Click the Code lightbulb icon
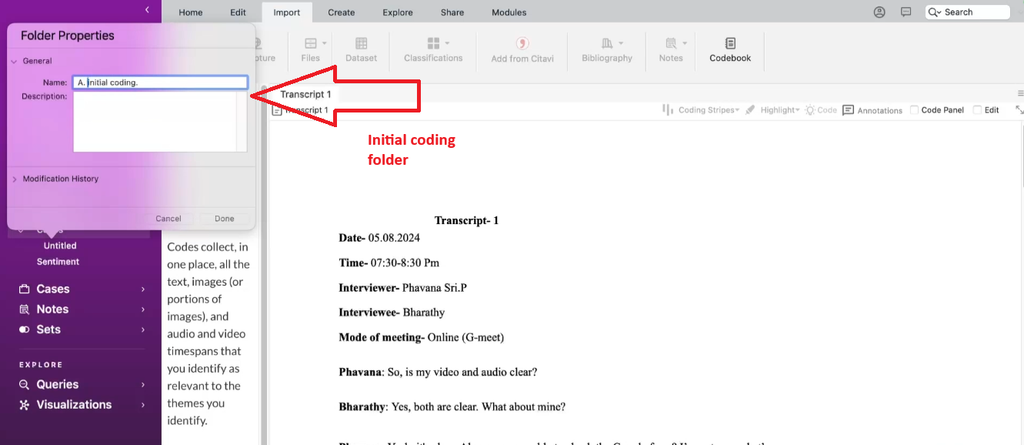Screen dimensions: 1024x445 click(x=810, y=110)
